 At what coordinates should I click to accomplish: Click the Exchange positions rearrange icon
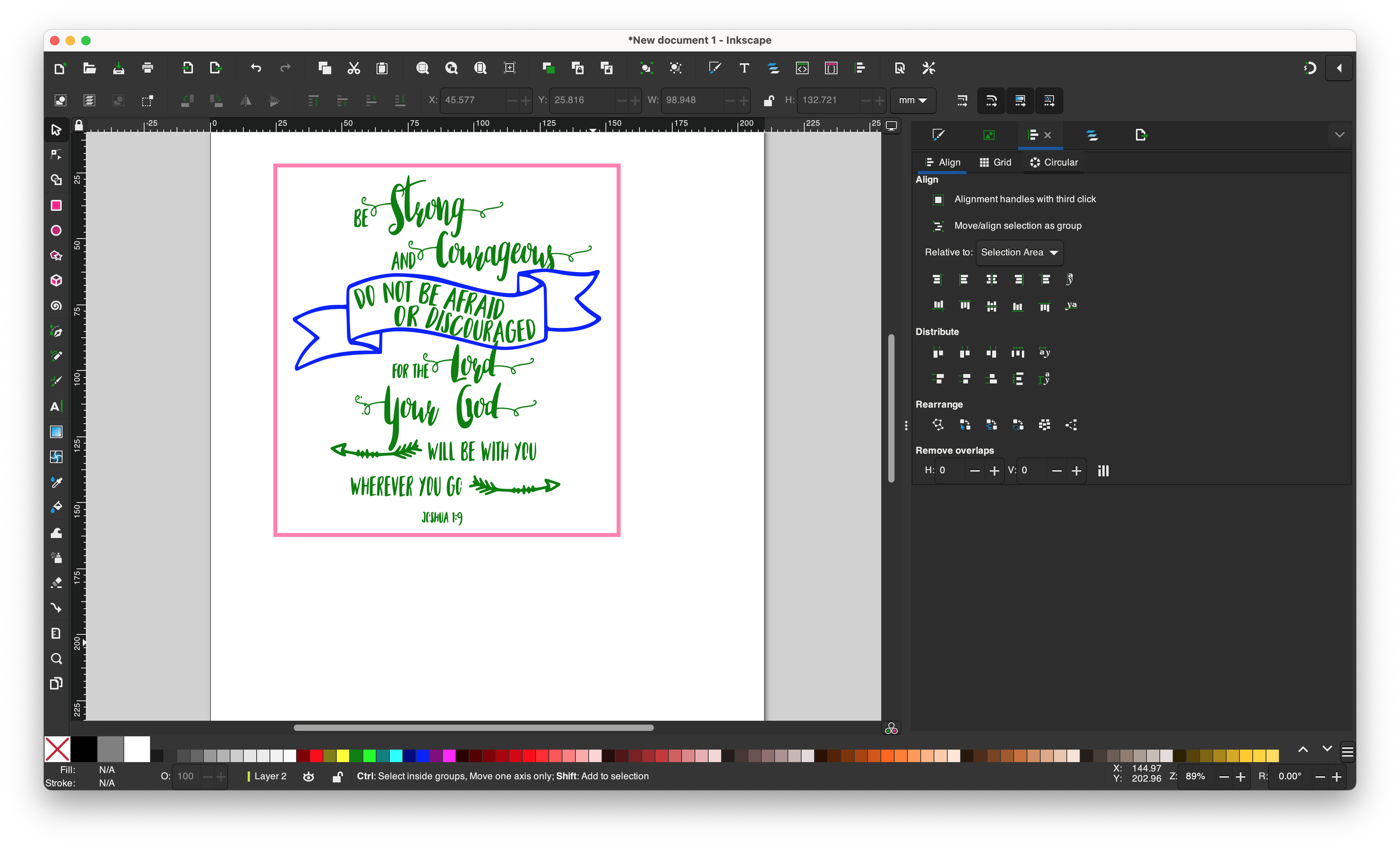tap(964, 424)
